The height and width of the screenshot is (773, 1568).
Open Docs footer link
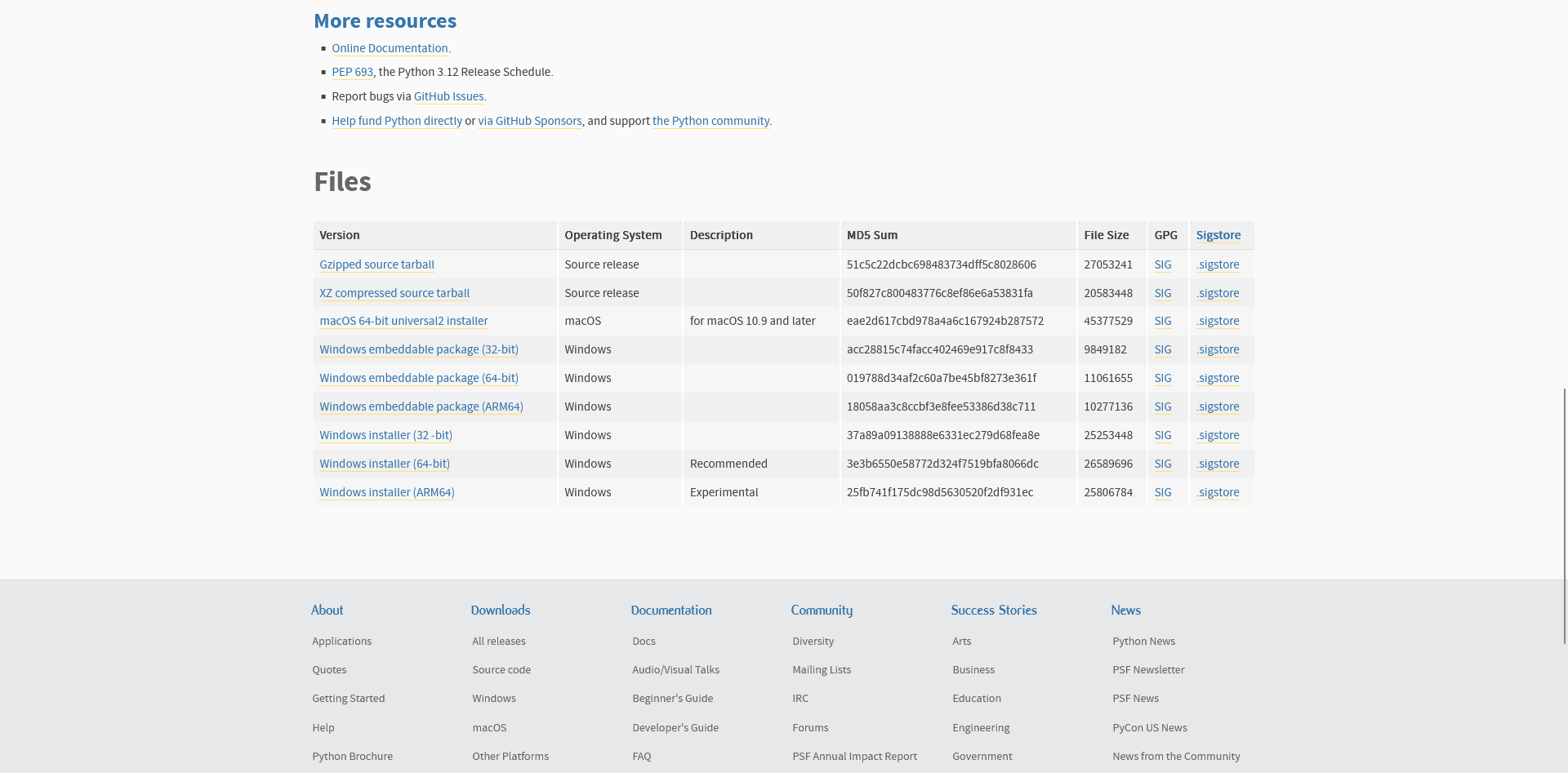pos(644,641)
